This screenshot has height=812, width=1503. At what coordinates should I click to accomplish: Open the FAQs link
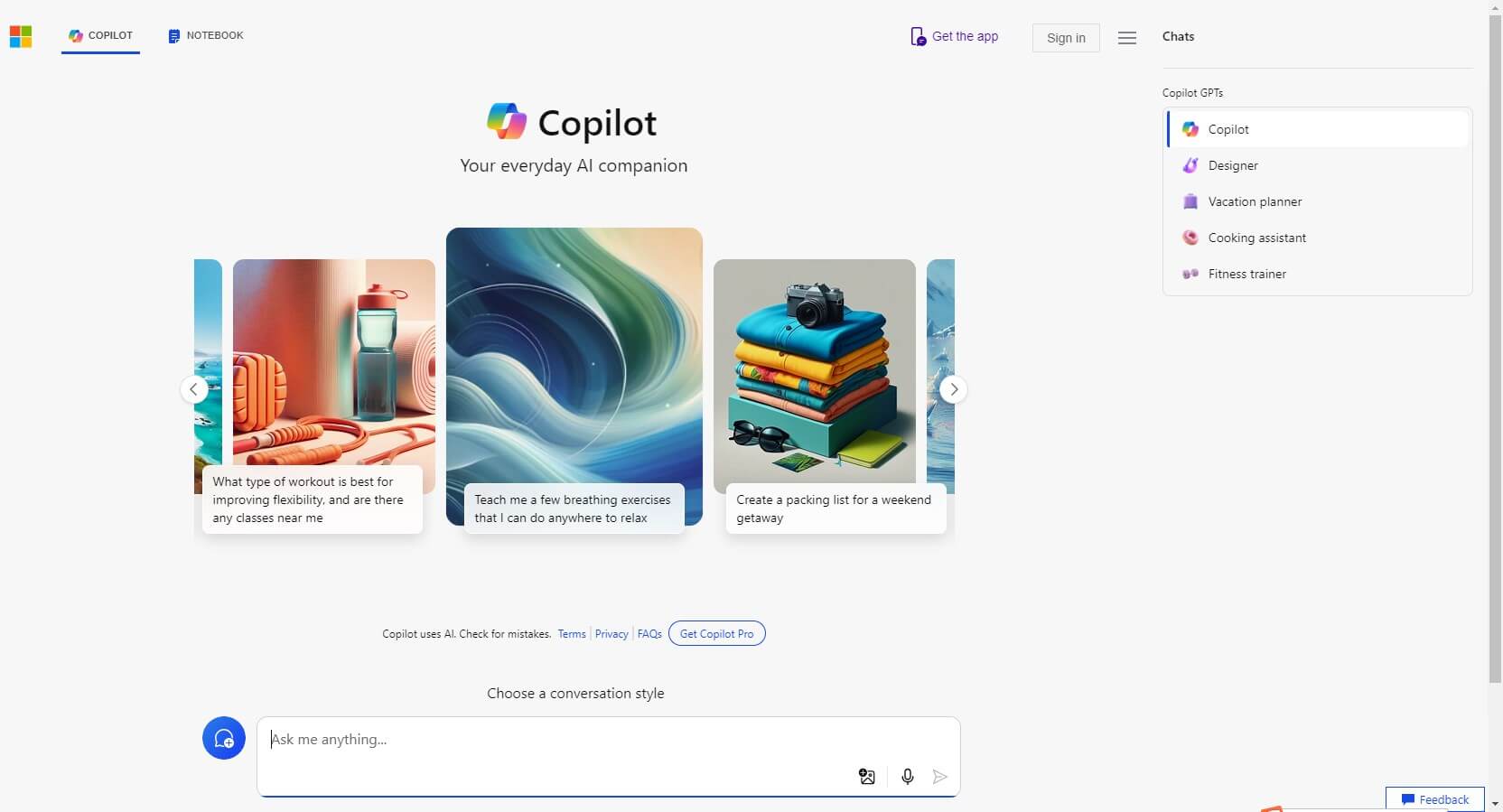[x=649, y=634]
